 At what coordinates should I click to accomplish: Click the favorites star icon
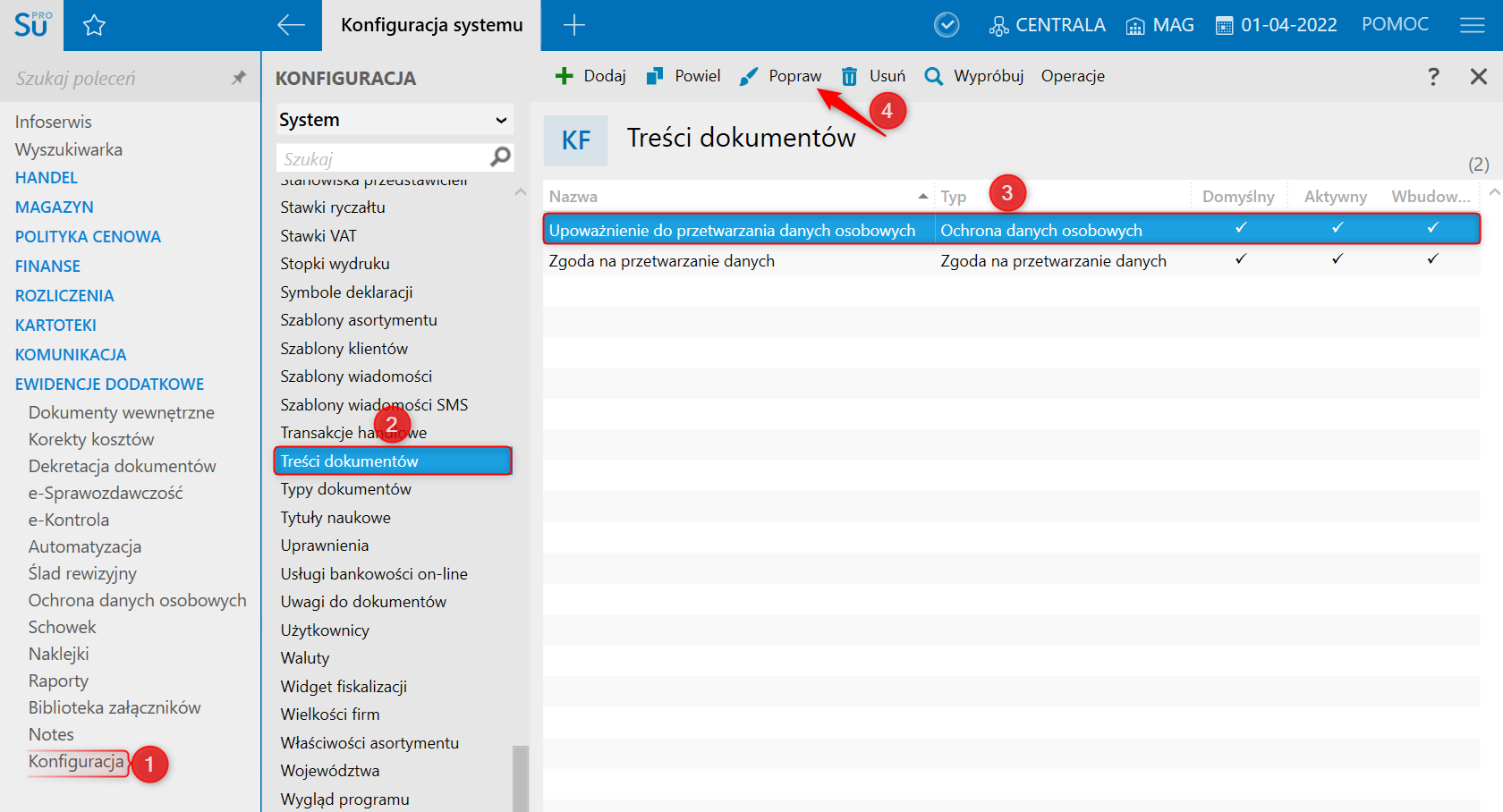pos(94,25)
